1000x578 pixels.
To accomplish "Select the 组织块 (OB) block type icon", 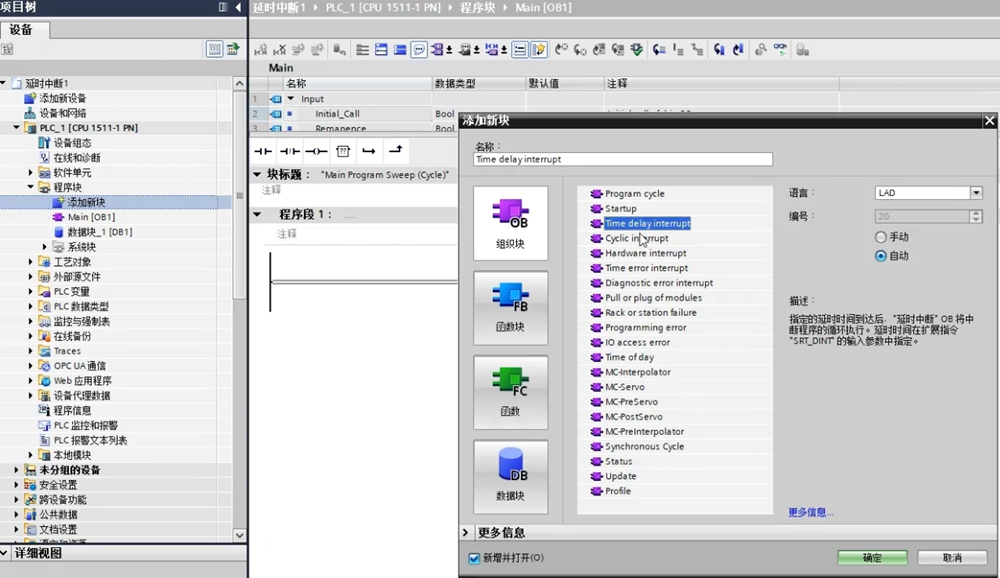I will [510, 224].
